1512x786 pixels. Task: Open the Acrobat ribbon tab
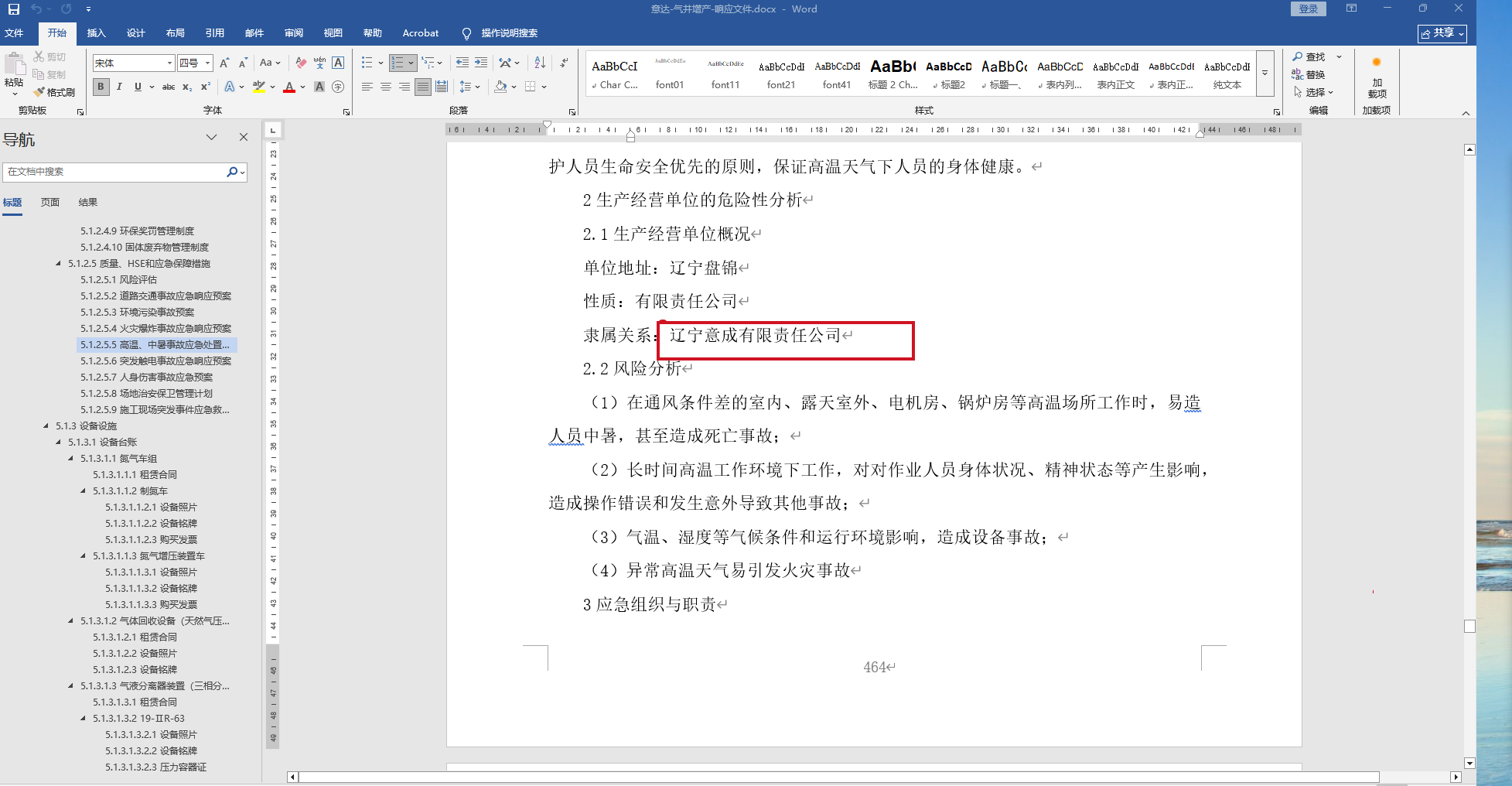click(420, 33)
